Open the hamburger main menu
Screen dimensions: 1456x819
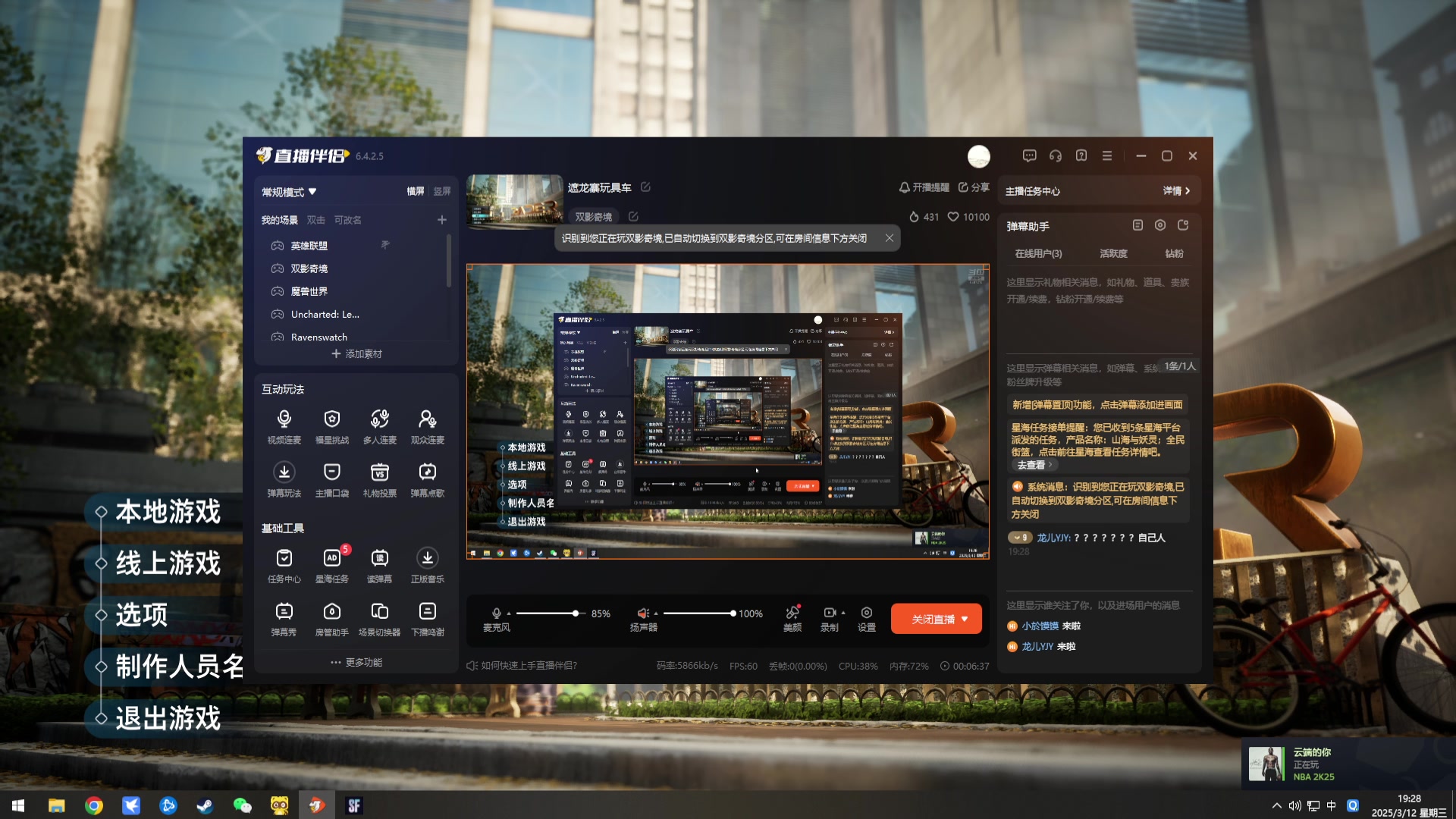point(1106,155)
